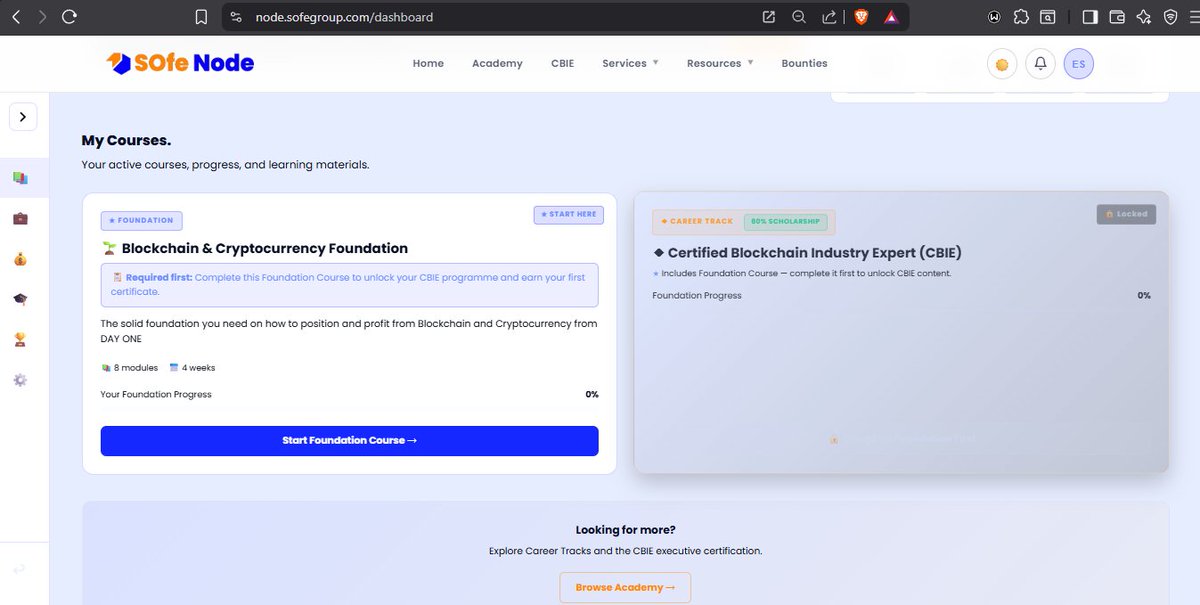Click the zoom magnifier icon in address bar
This screenshot has width=1200, height=605.
tap(799, 17)
